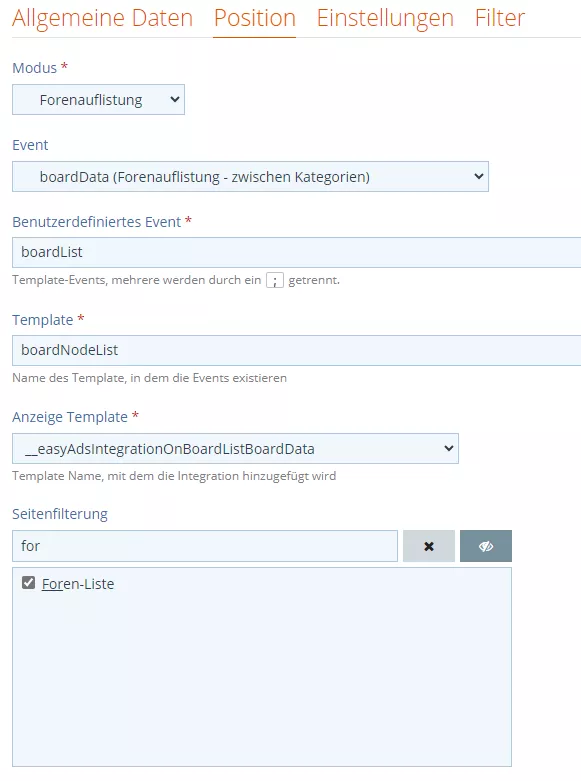Focus the Benutzerdefiniertes Event field containing boardList
The width and height of the screenshot is (581, 781).
tap(296, 252)
